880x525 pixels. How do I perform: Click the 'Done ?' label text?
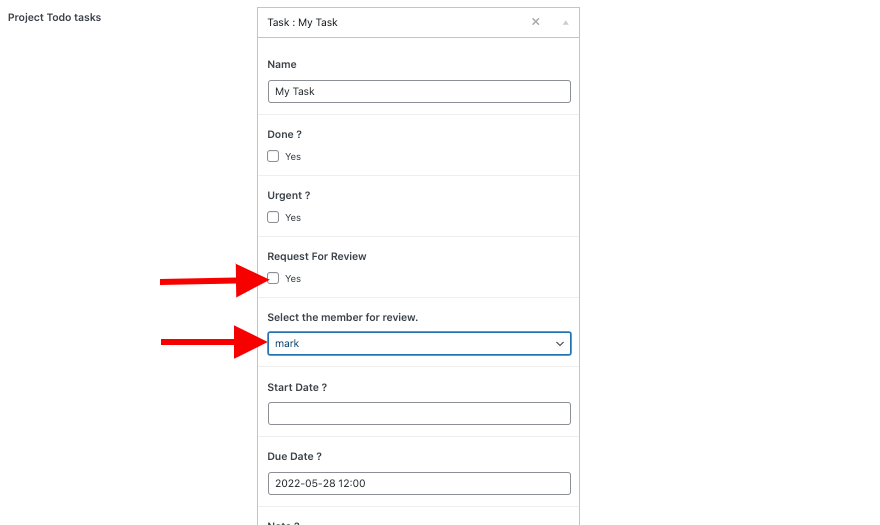click(285, 134)
